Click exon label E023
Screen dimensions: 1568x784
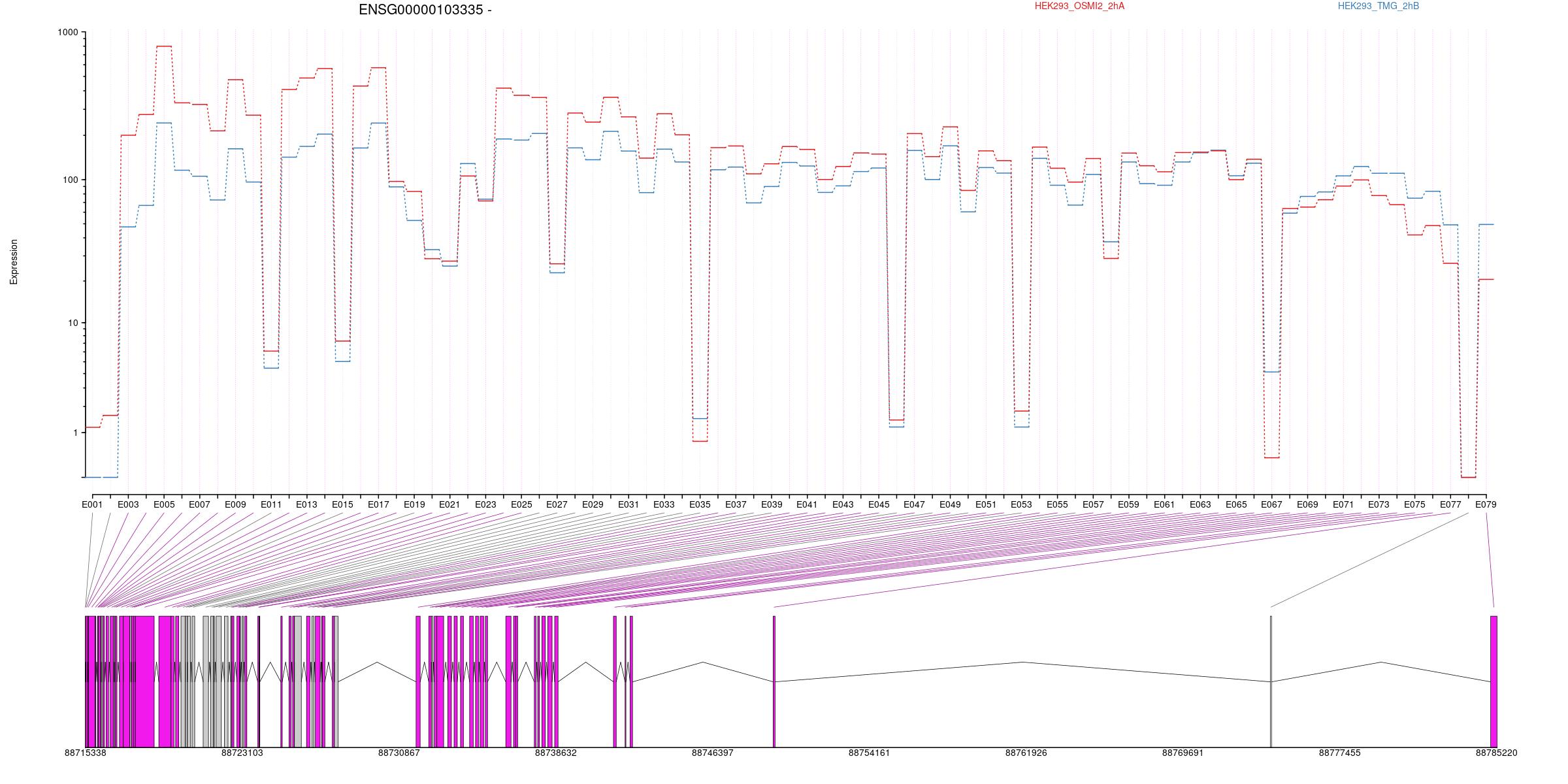[x=485, y=504]
